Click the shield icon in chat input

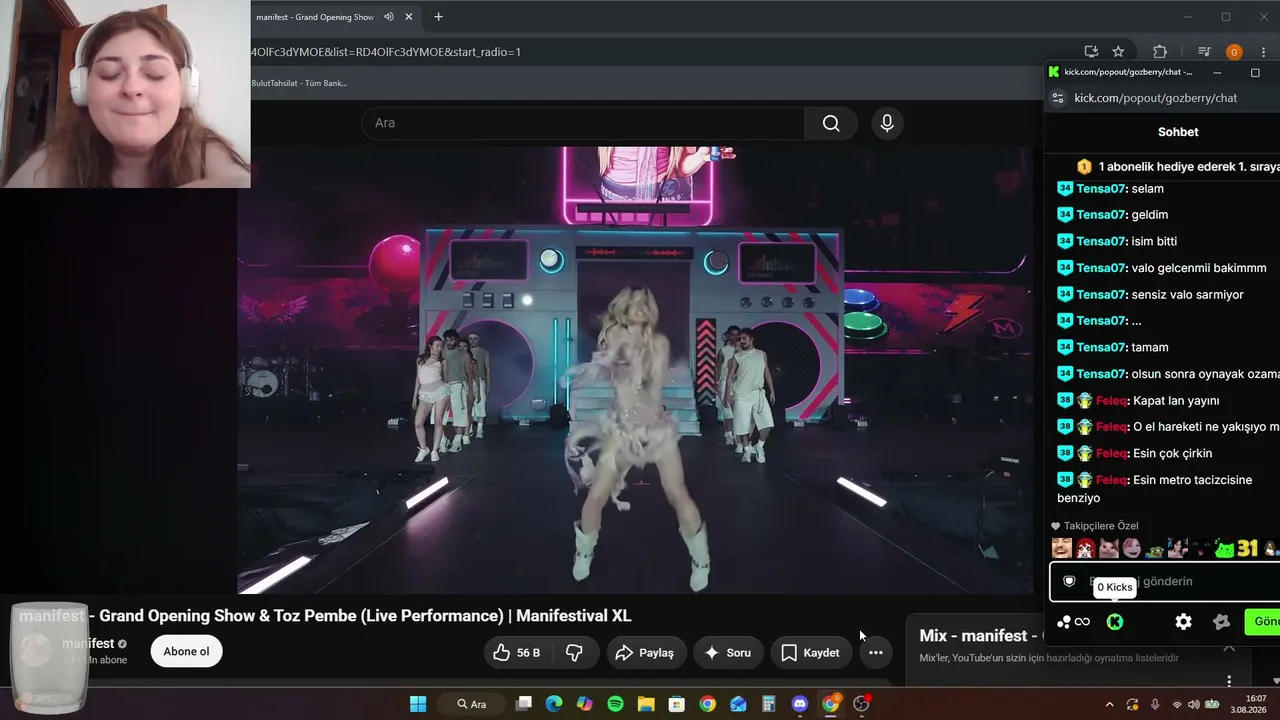coord(1069,581)
